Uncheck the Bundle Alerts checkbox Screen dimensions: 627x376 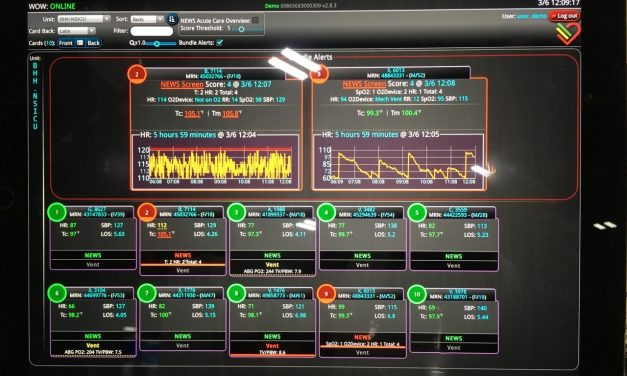click(220, 42)
